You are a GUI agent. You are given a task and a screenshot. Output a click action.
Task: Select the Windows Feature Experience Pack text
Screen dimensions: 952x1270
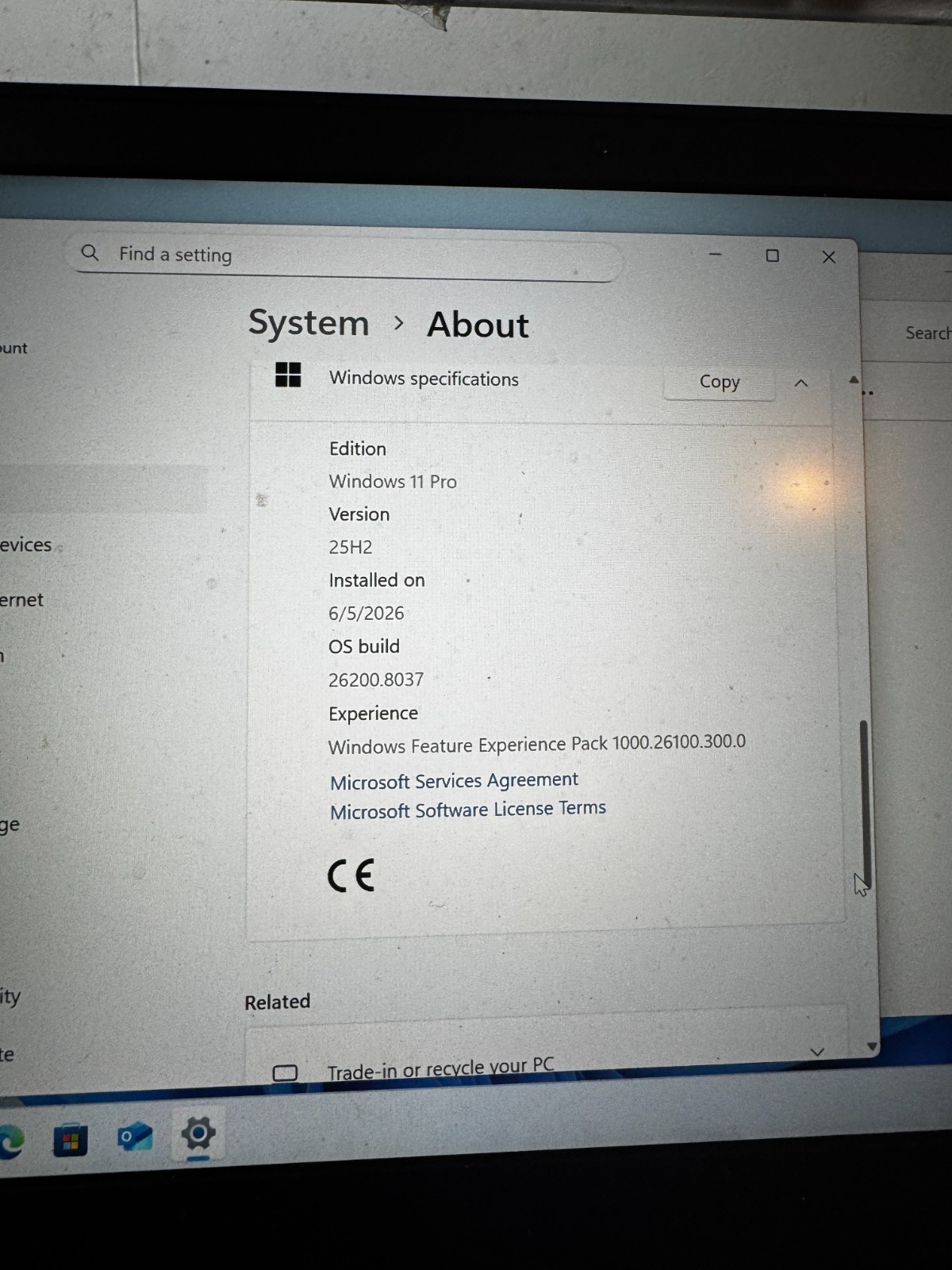pos(537,745)
